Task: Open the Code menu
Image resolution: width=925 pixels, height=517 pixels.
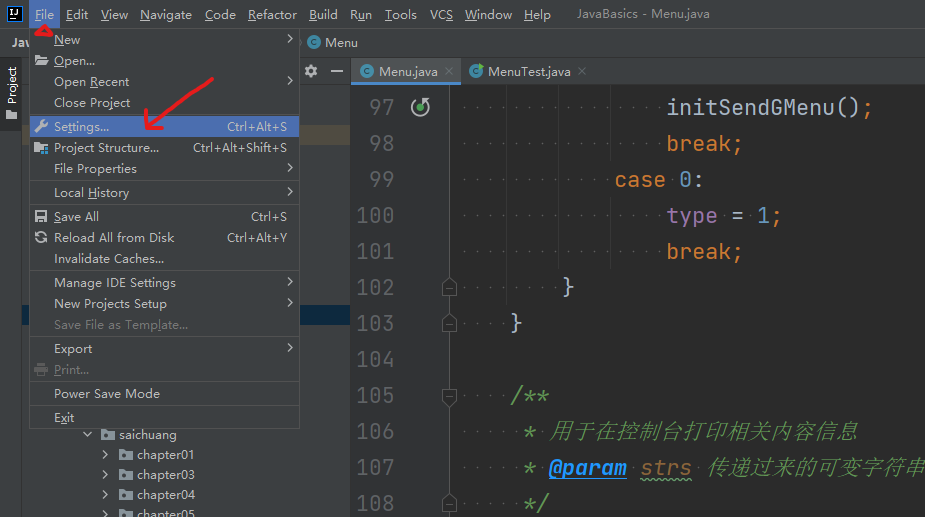Action: tap(220, 14)
